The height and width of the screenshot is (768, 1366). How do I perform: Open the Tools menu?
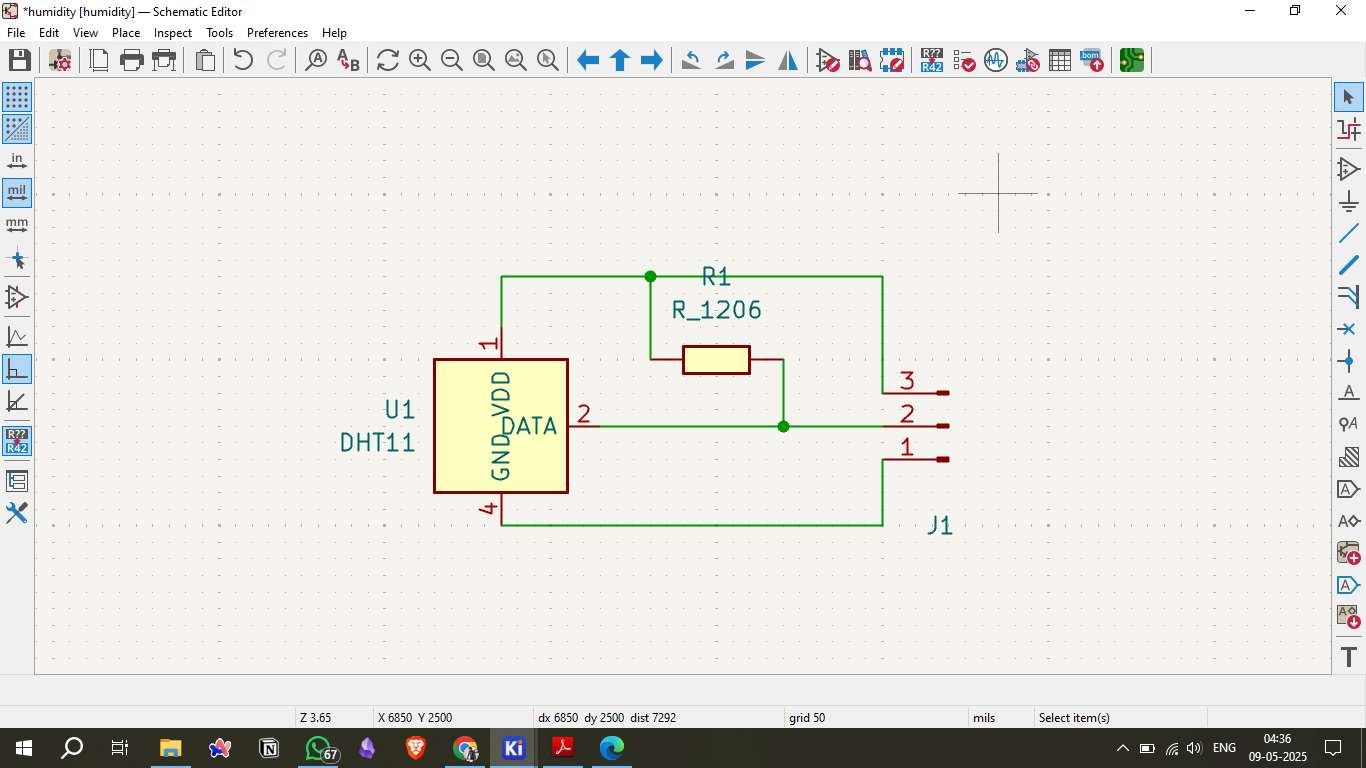tap(219, 33)
